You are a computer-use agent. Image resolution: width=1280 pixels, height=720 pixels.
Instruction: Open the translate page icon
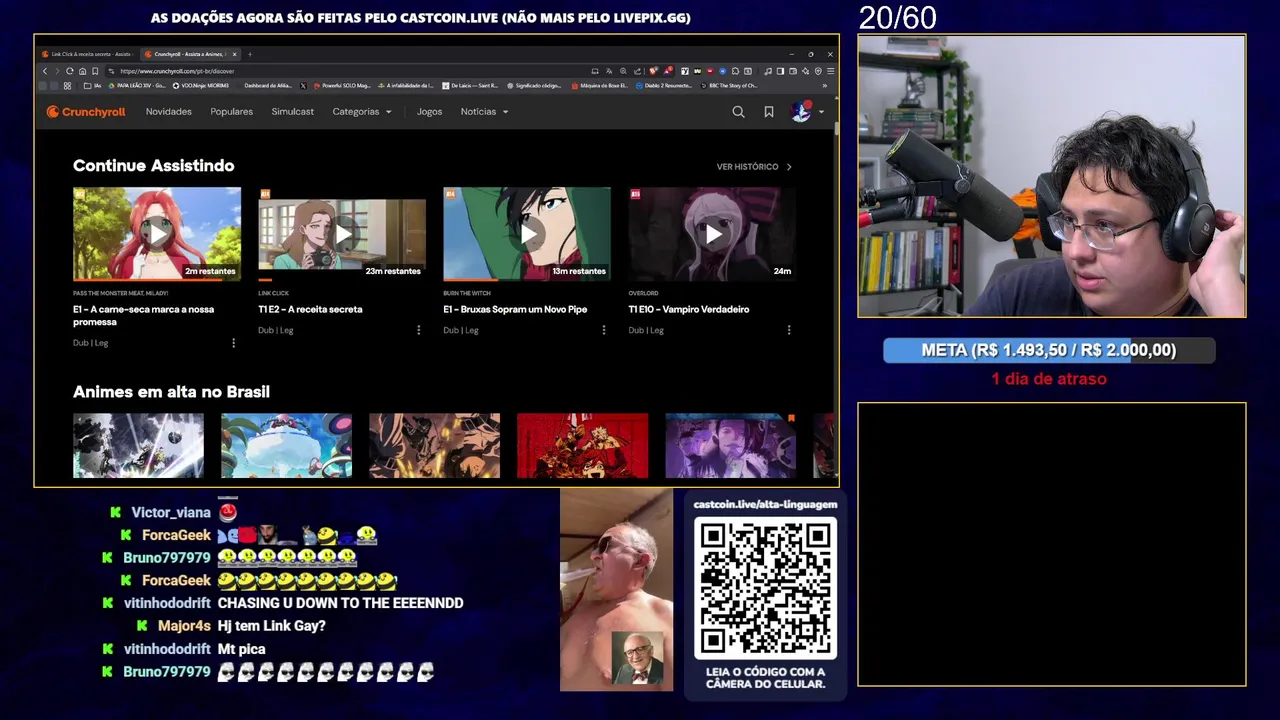(x=609, y=71)
